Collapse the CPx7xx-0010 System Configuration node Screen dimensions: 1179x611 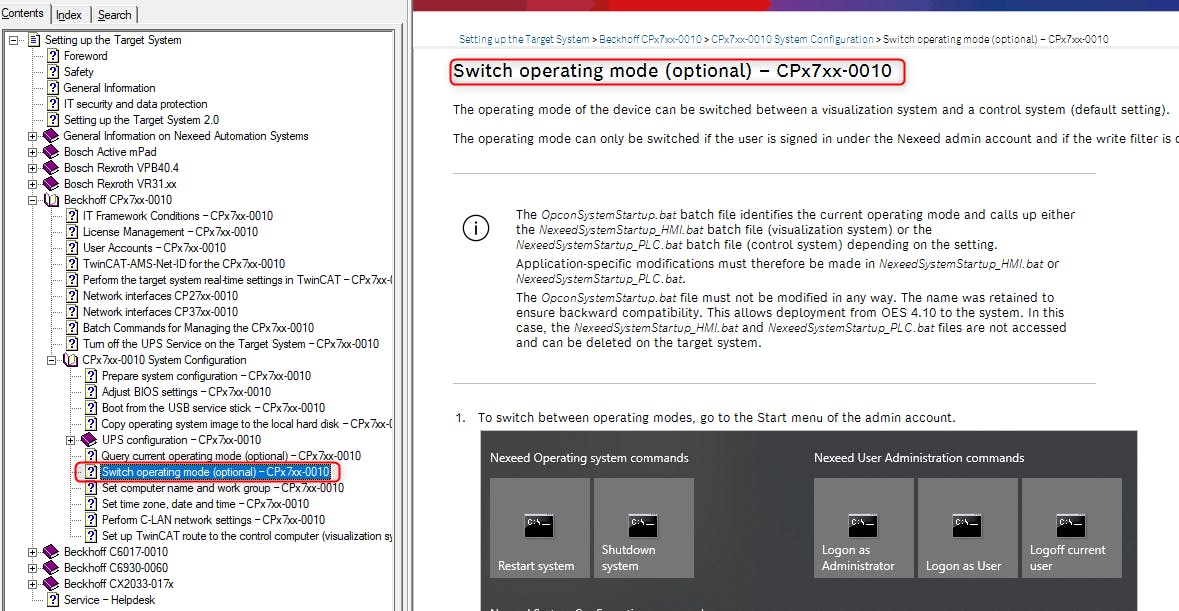52,360
